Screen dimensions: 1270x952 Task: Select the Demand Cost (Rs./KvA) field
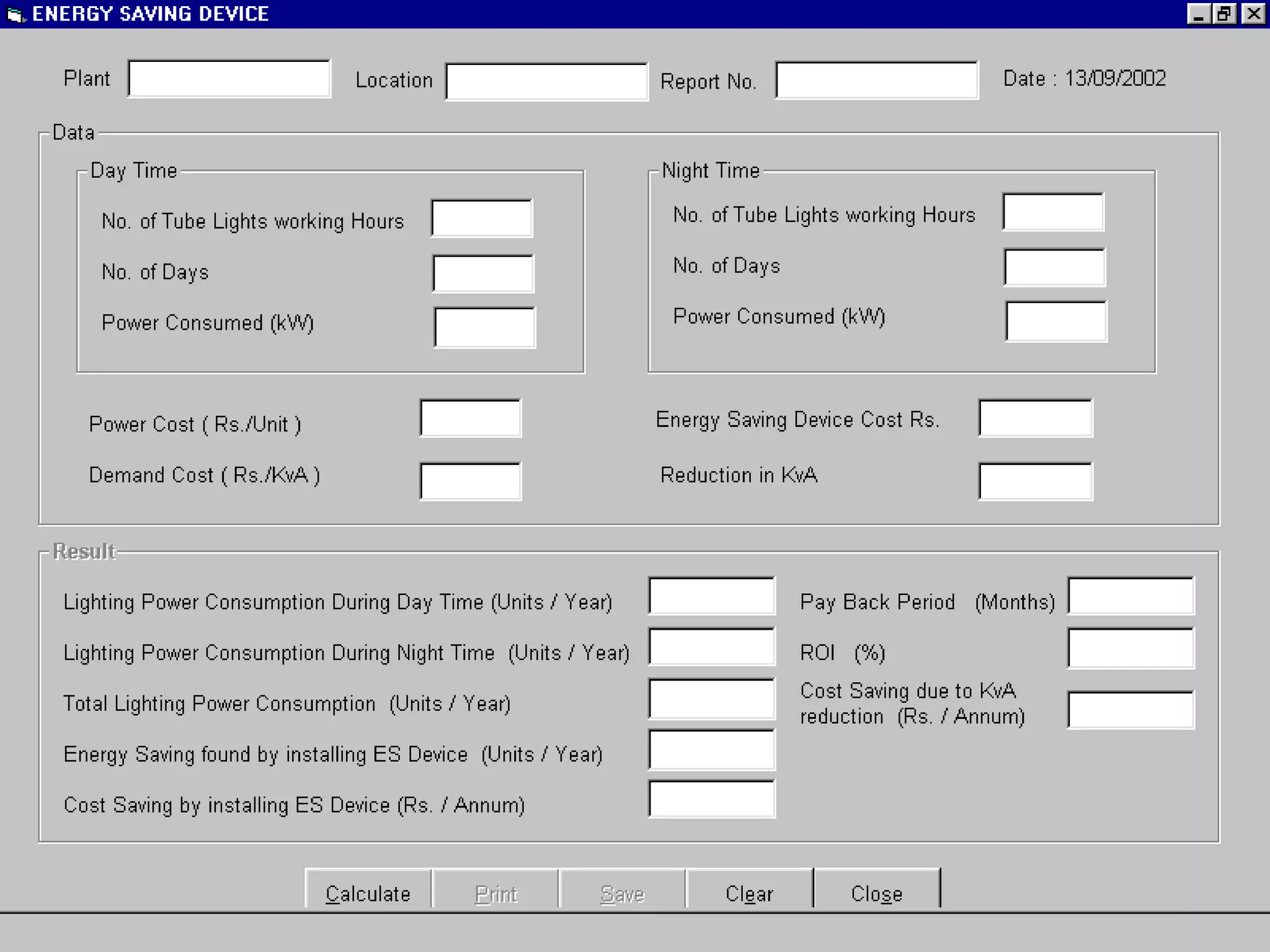click(x=470, y=481)
